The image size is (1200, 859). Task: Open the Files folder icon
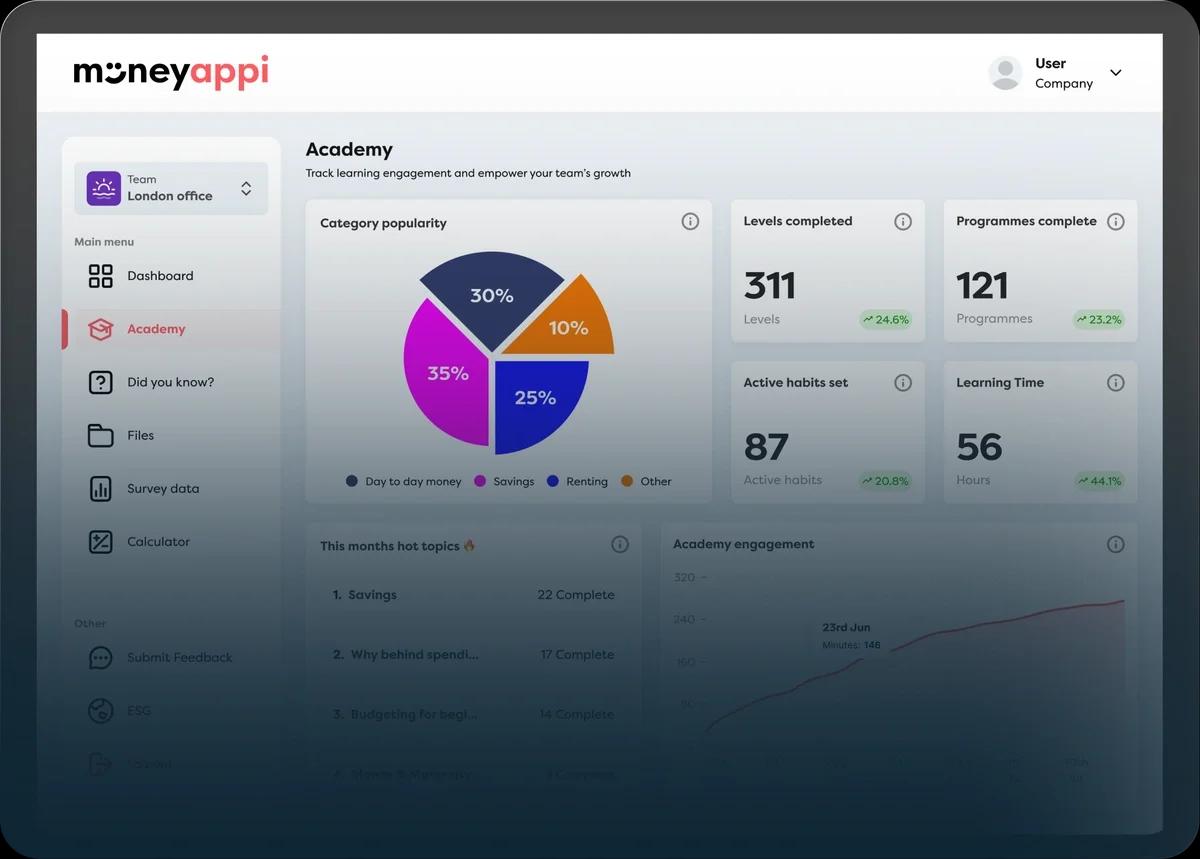(x=101, y=435)
